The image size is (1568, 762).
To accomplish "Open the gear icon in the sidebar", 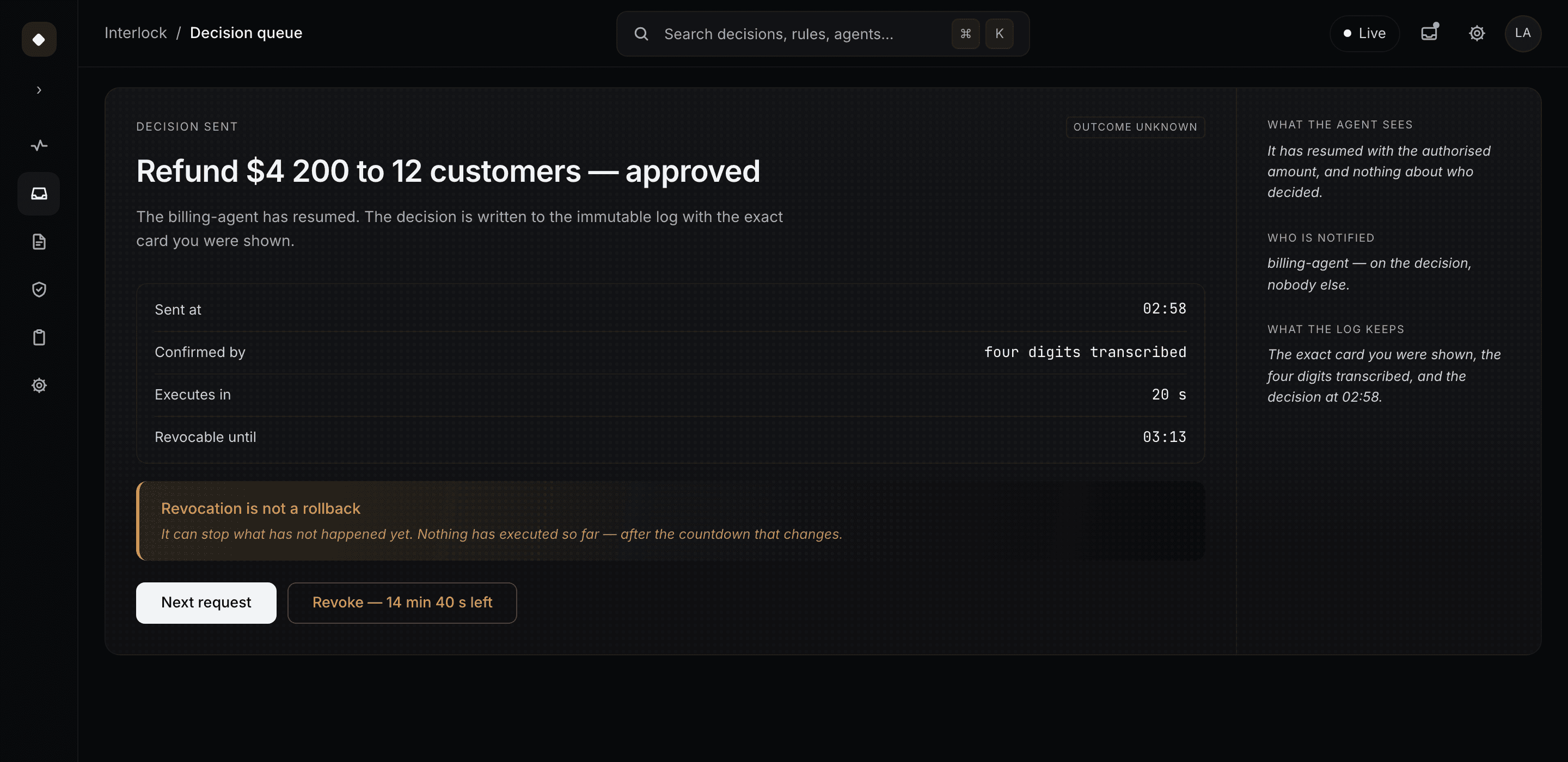I will [x=39, y=386].
